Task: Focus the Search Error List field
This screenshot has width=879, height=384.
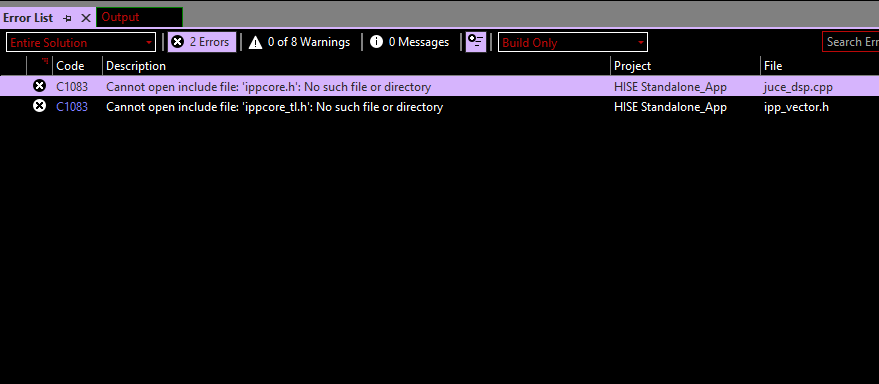Action: pos(850,42)
